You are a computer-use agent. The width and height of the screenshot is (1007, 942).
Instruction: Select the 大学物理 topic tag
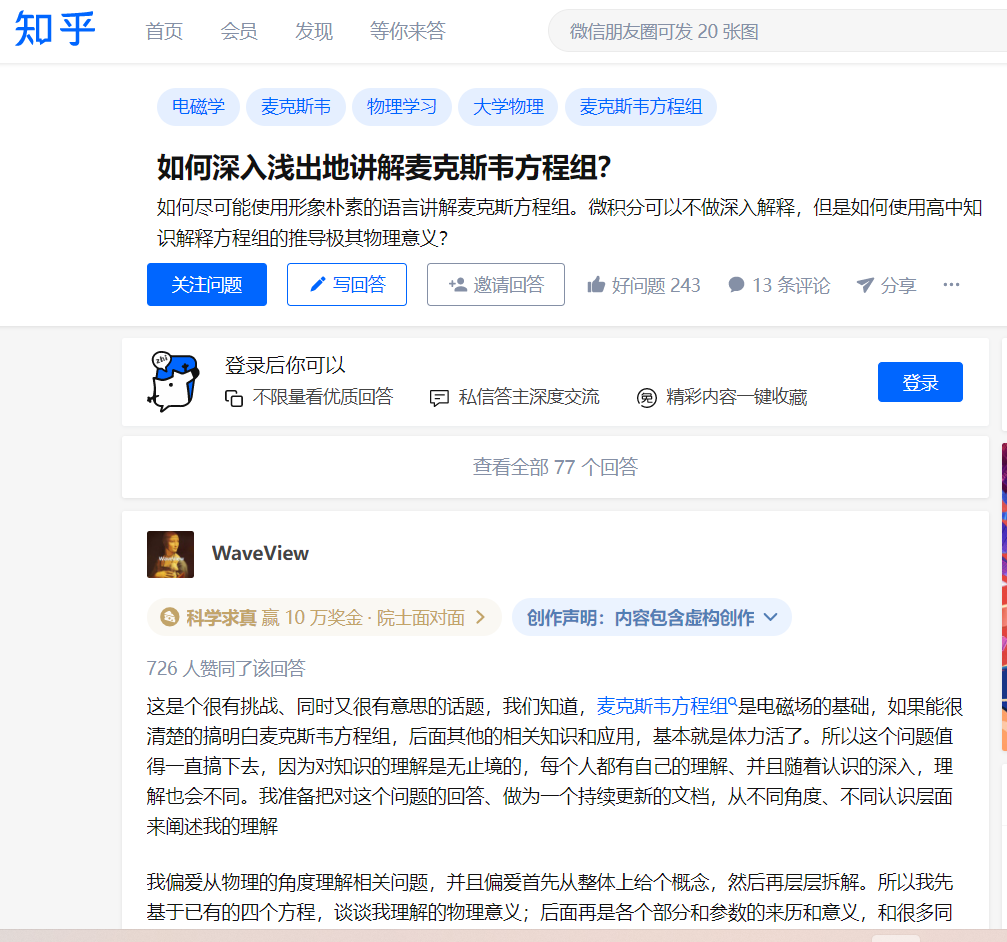click(508, 107)
